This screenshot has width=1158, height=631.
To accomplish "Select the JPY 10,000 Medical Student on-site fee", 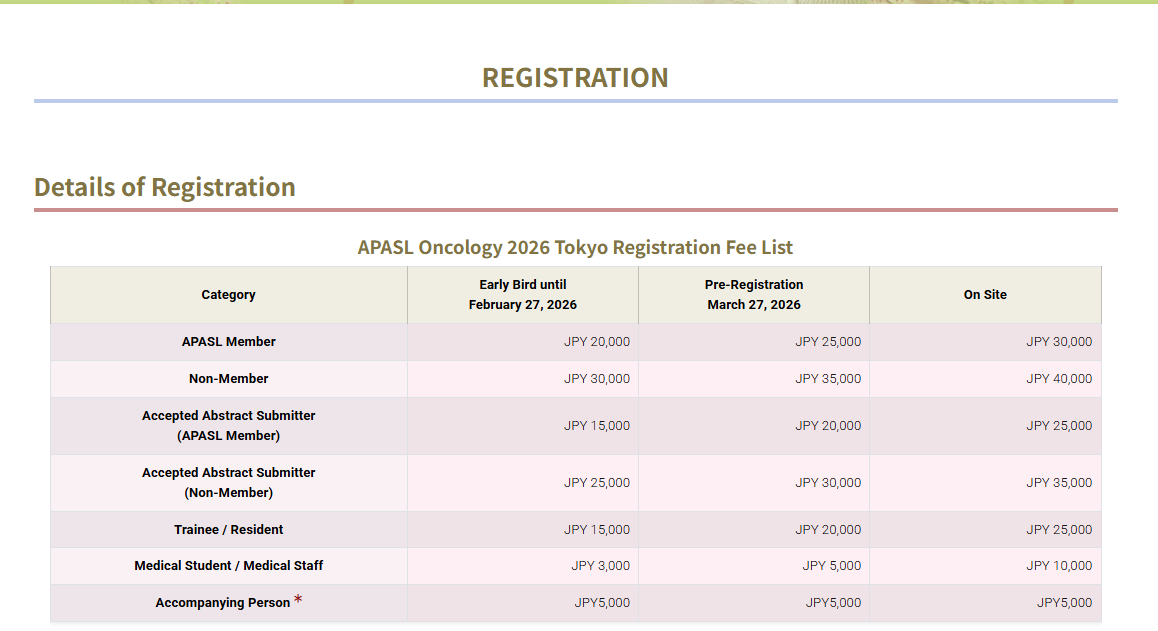I will click(1058, 566).
